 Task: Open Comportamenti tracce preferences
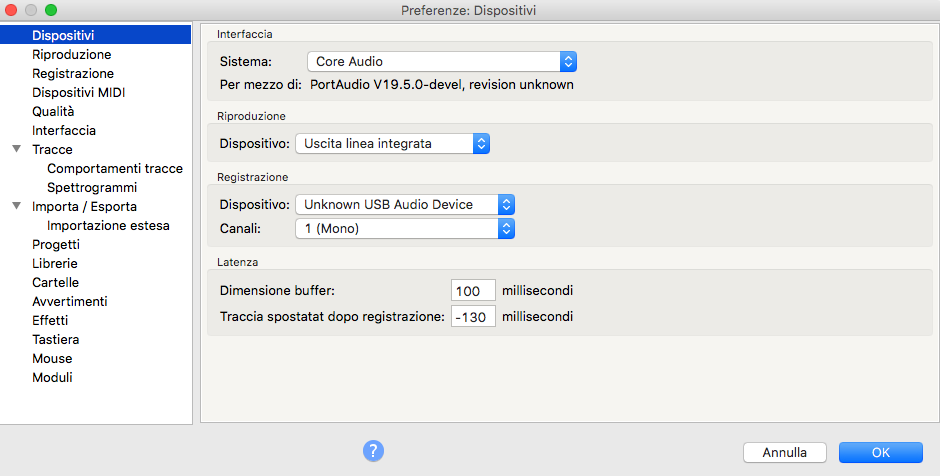115,168
